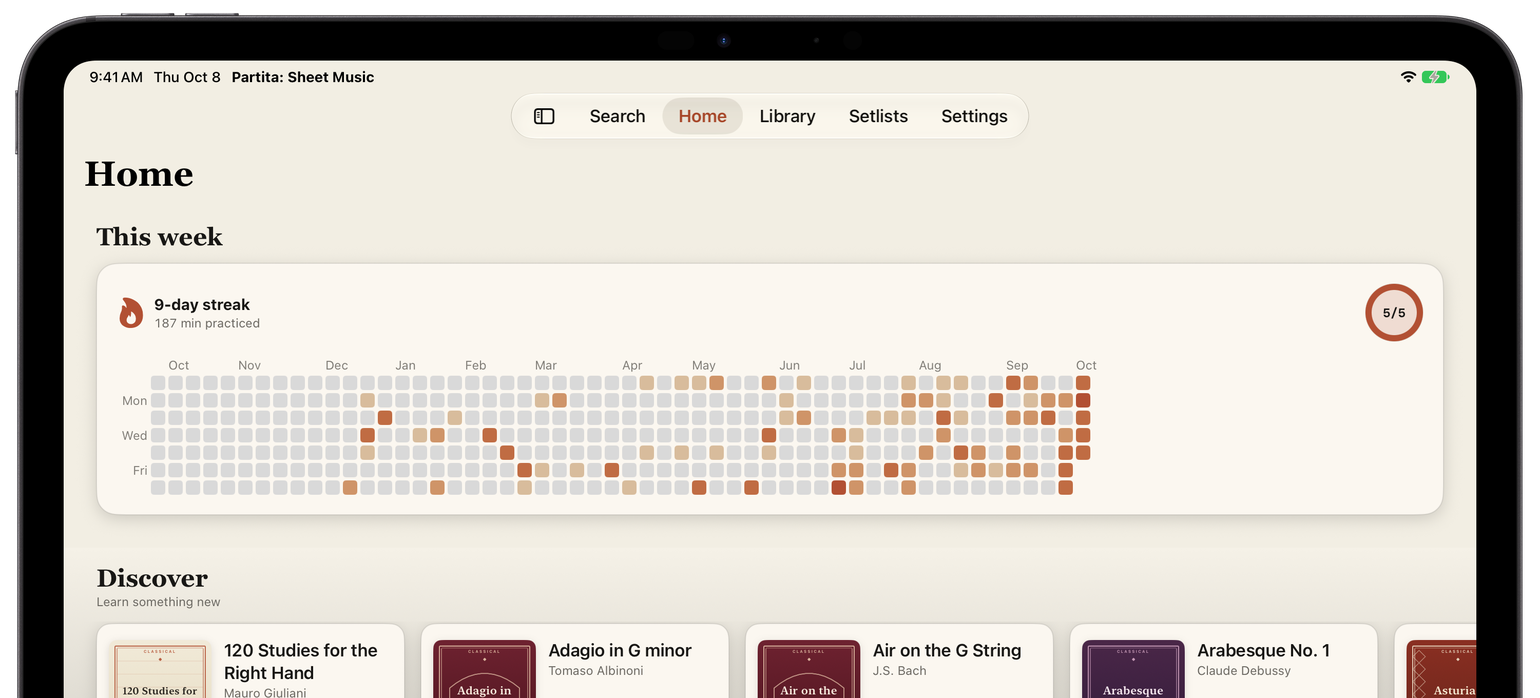Click the 'Adagio in G minor' title
This screenshot has width=1540, height=698.
coord(620,650)
